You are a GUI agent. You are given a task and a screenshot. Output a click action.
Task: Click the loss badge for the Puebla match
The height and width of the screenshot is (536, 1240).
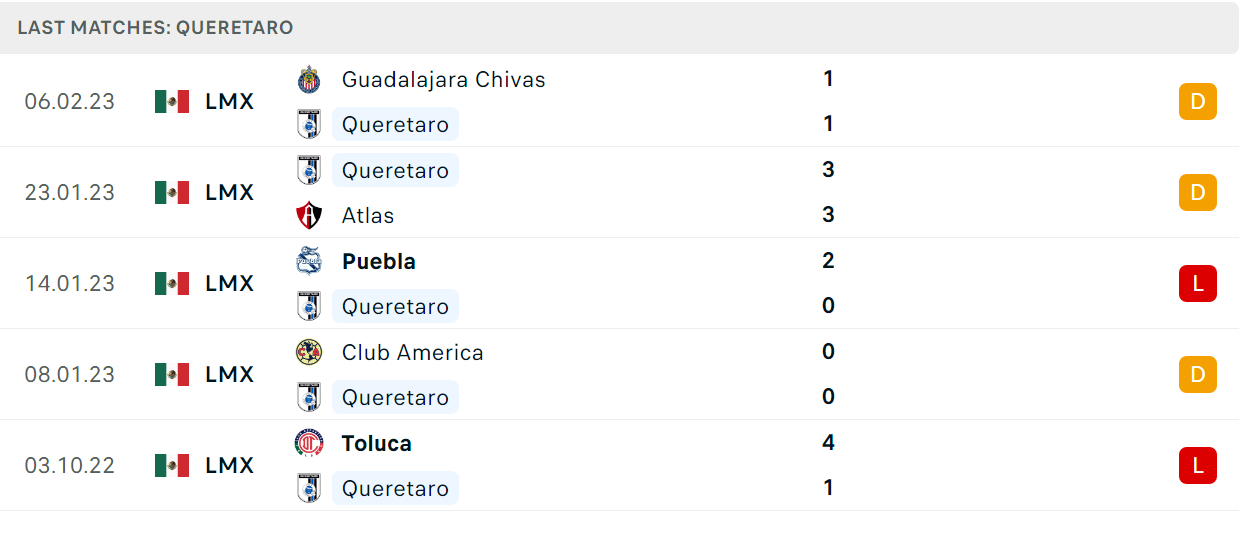click(1198, 283)
